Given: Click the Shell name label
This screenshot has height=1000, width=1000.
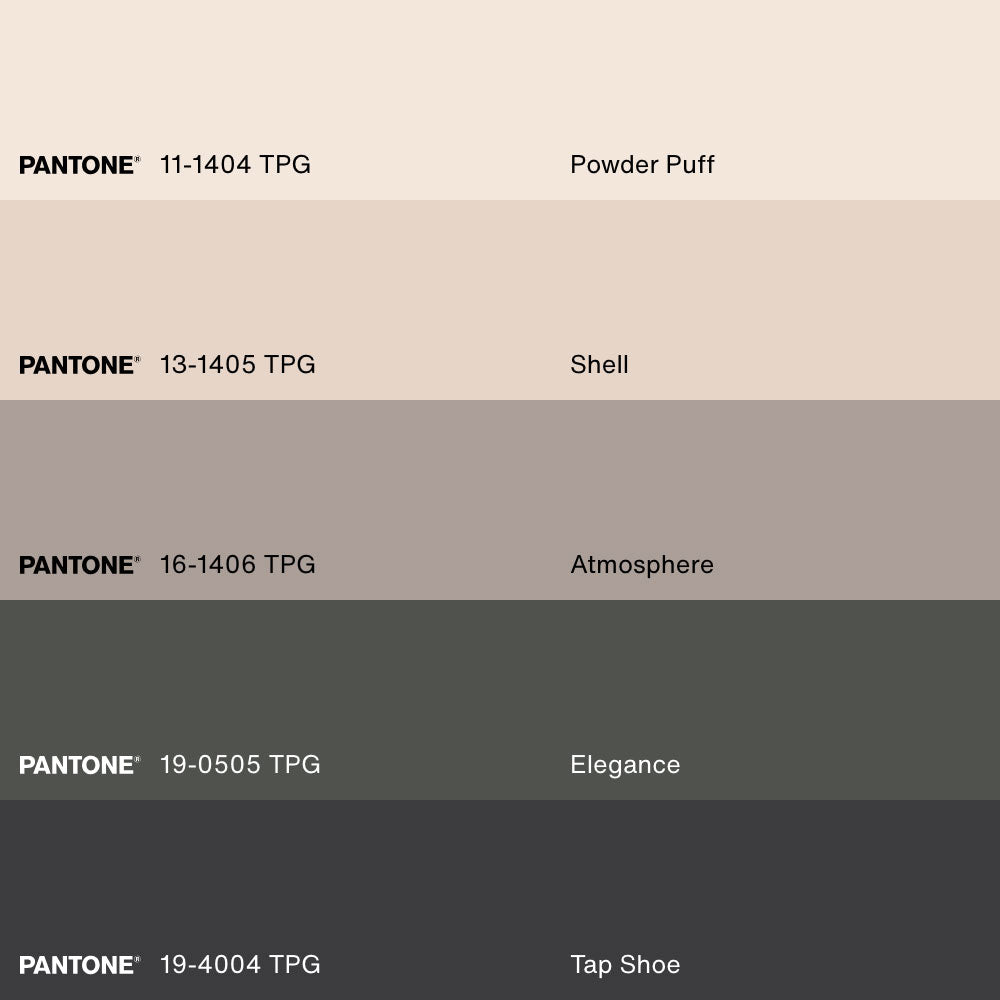Looking at the screenshot, I should tap(599, 365).
